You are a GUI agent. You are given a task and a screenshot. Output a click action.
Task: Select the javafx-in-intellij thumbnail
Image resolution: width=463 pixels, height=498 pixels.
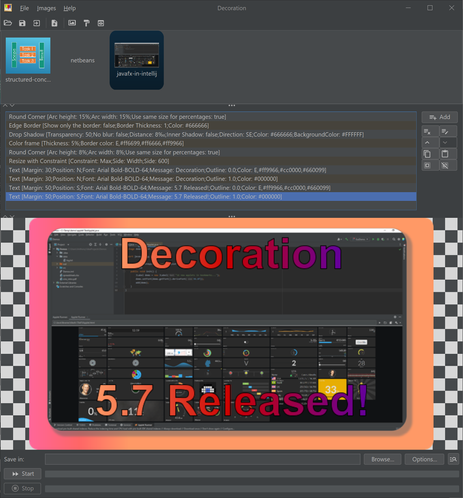pyautogui.click(x=137, y=60)
